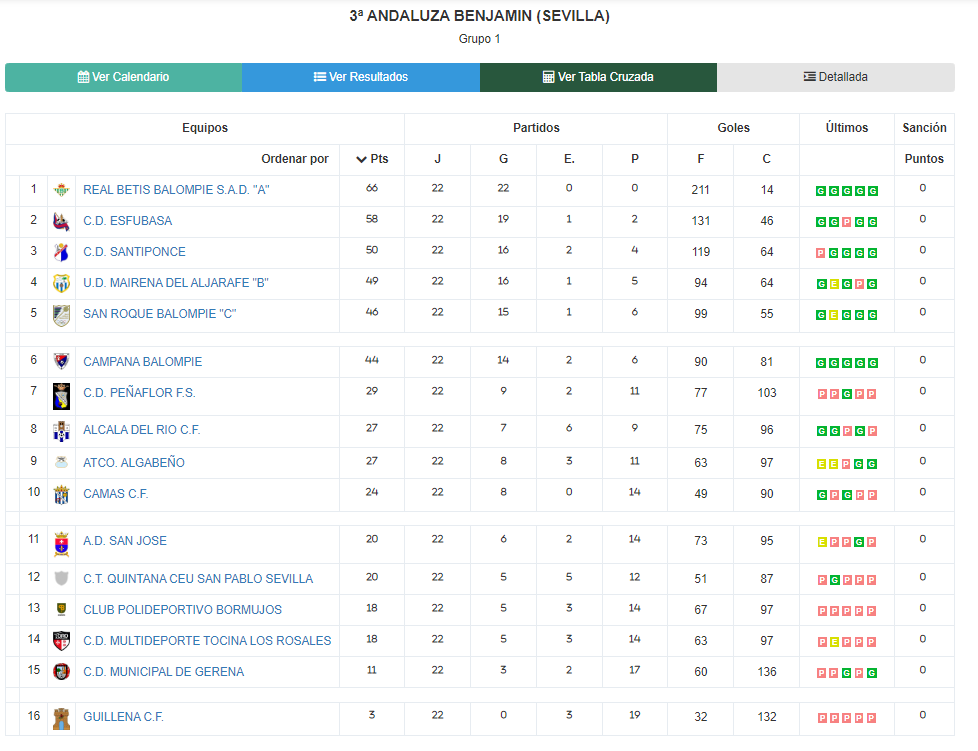
Task: Sort table by P column header
Action: [635, 159]
